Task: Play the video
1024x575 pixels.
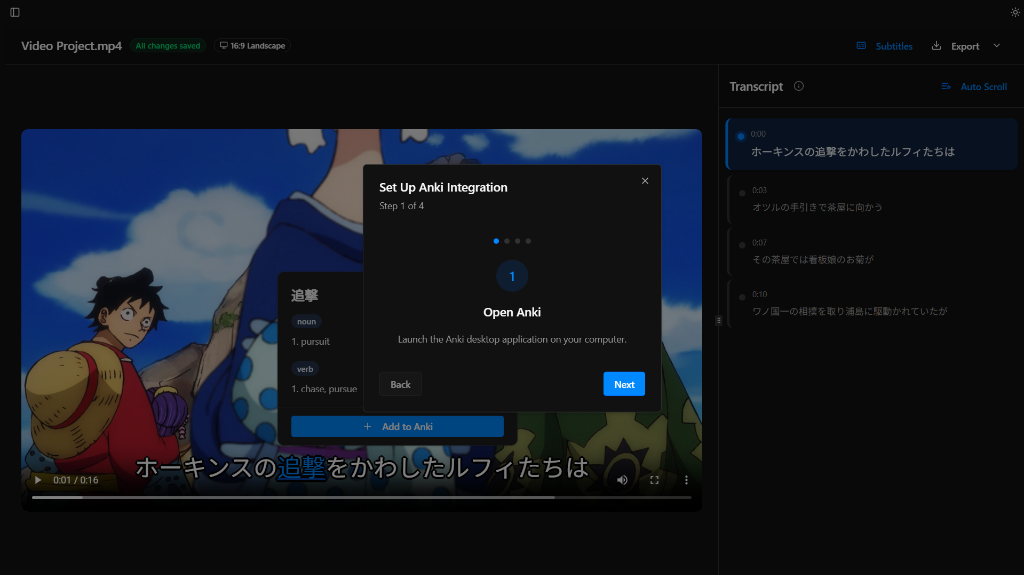Action: point(38,480)
